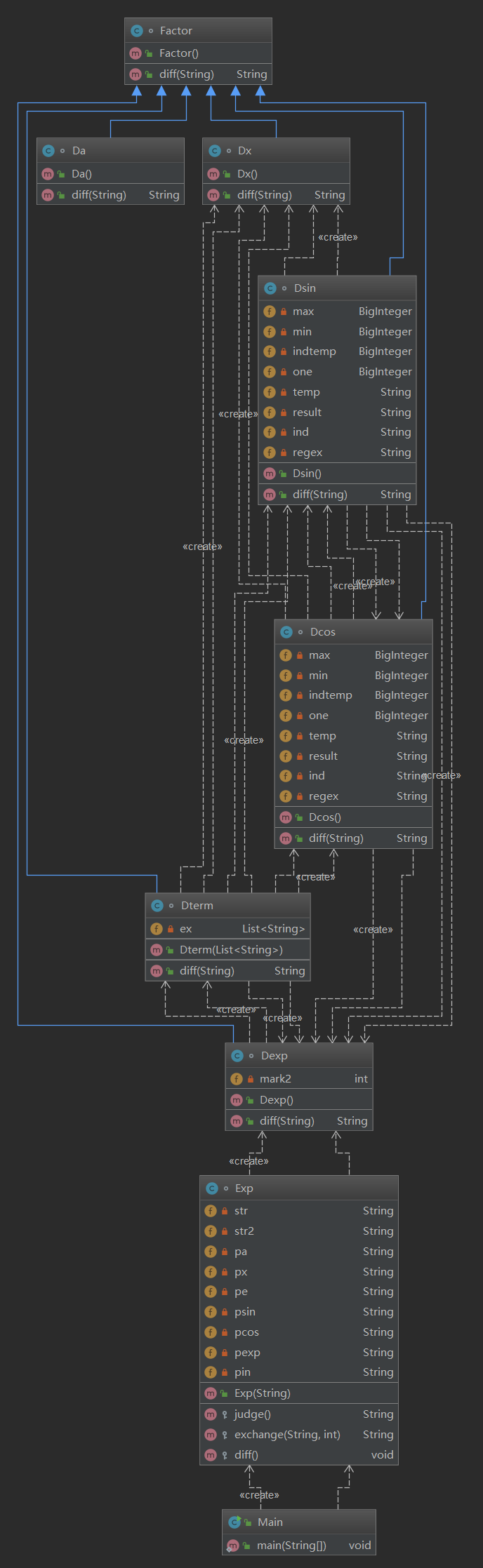
Task: Select field ind in Dsin
Action: click(300, 432)
